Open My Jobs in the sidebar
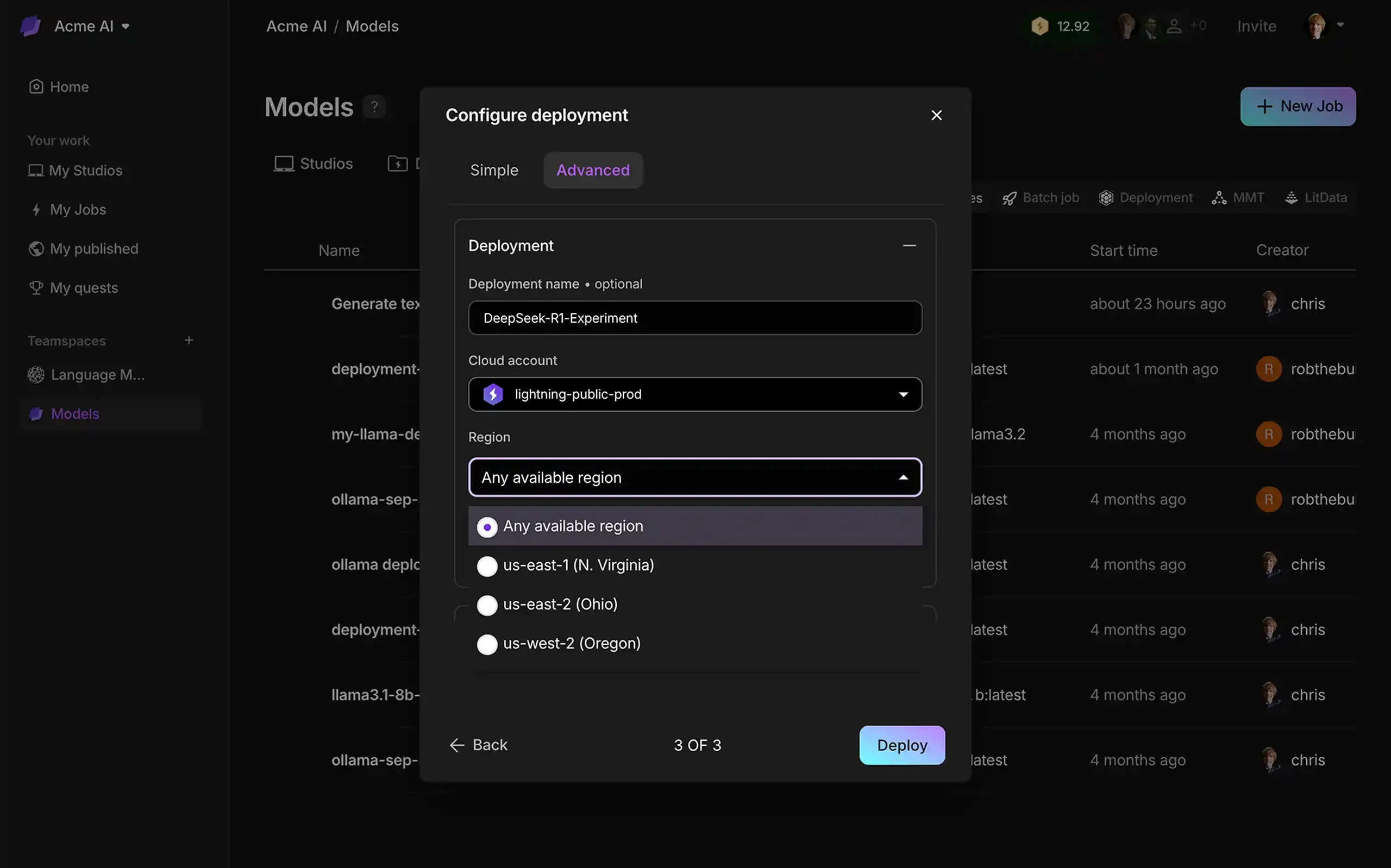Viewport: 1391px width, 868px height. point(68,210)
